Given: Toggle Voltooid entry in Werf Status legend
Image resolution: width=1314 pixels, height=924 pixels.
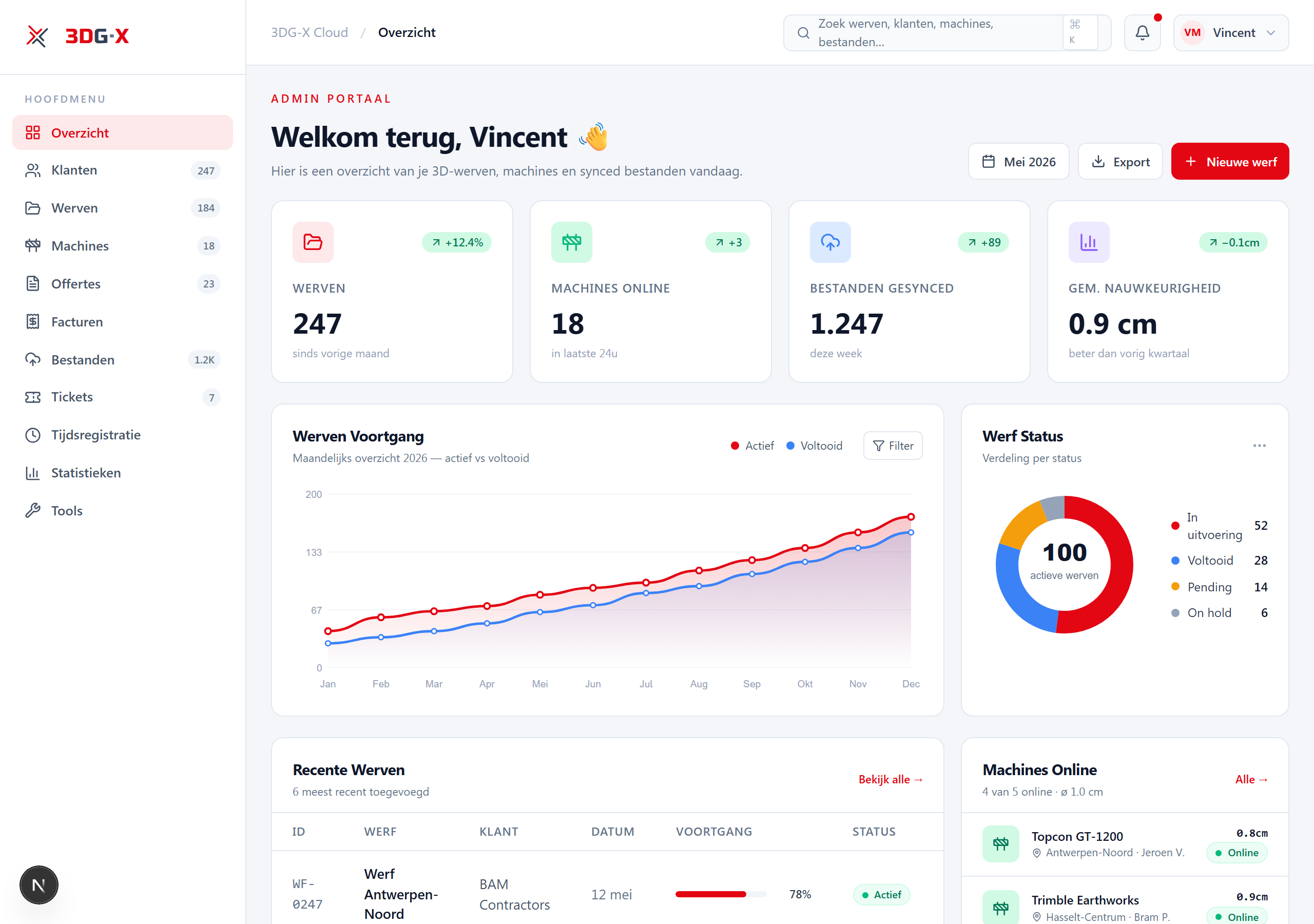Looking at the screenshot, I should [x=1219, y=561].
